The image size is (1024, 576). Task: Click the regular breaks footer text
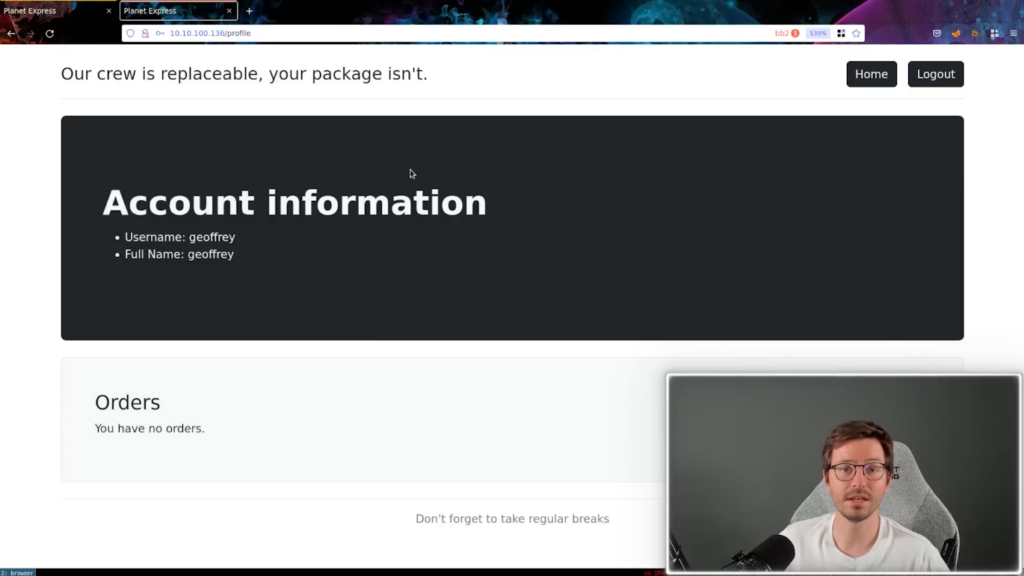point(512,519)
